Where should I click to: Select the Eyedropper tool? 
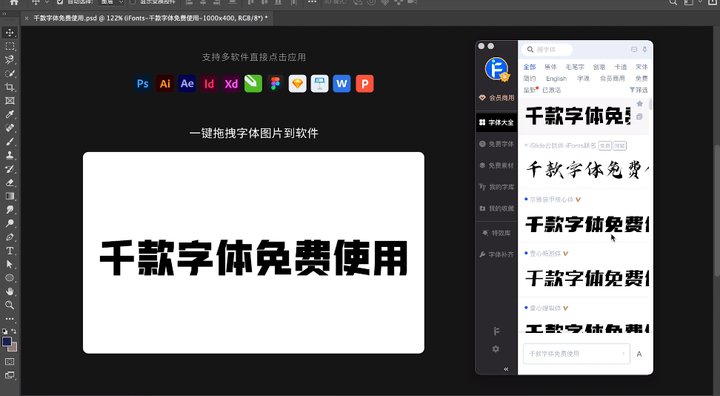point(10,114)
